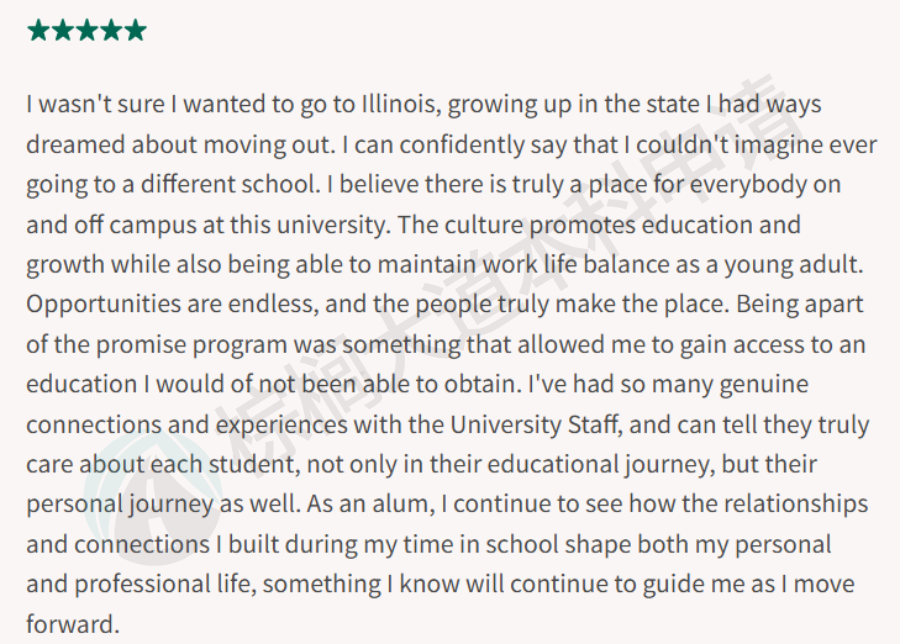Select the third rating star
This screenshot has height=644, width=900.
point(87,30)
